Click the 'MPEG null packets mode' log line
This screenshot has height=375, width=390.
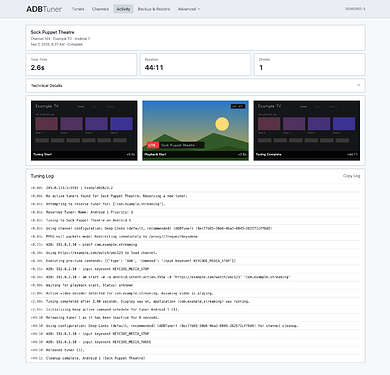[195, 236]
